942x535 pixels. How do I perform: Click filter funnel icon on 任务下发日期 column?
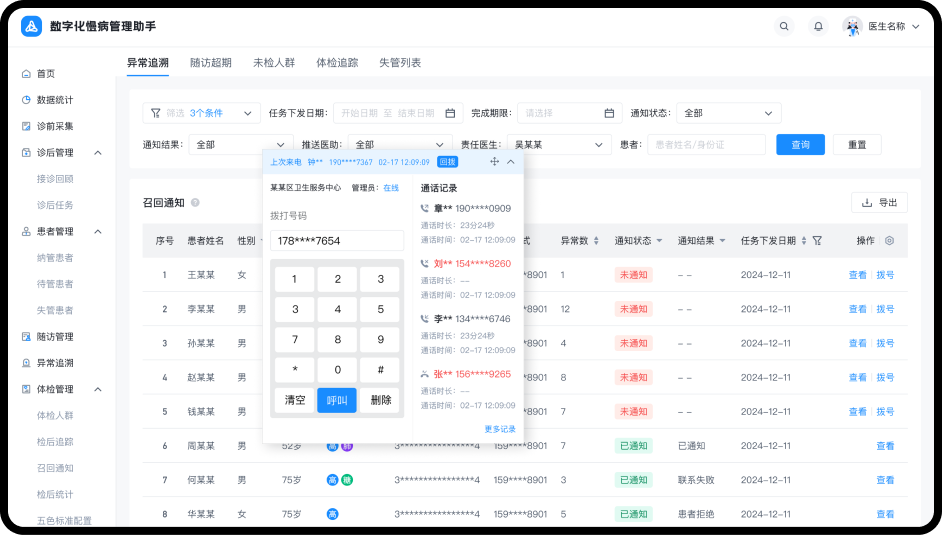coord(817,241)
